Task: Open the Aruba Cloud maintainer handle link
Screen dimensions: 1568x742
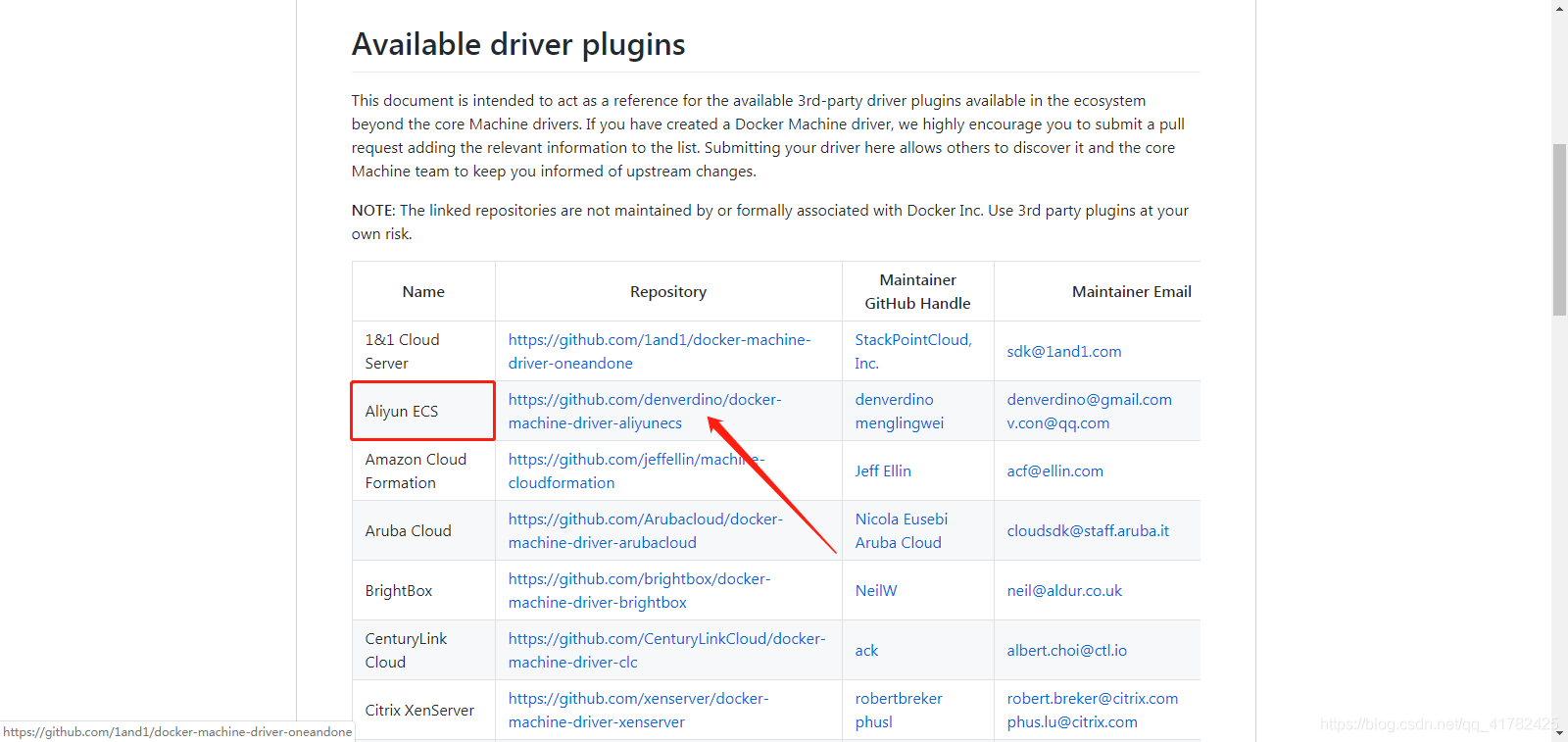Action: pos(898,542)
